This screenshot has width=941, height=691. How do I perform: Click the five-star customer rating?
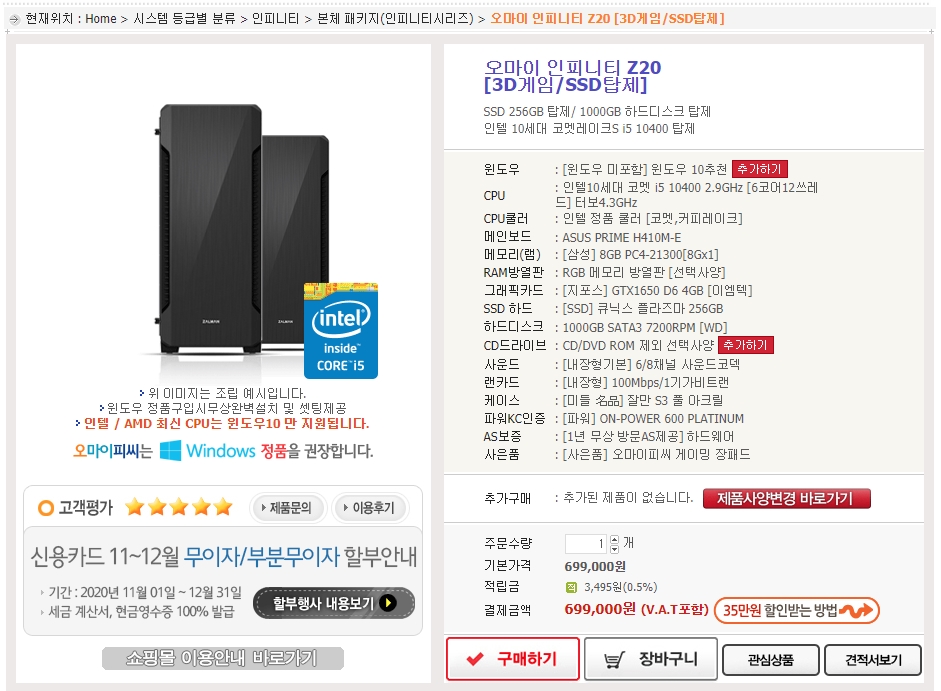[x=179, y=507]
